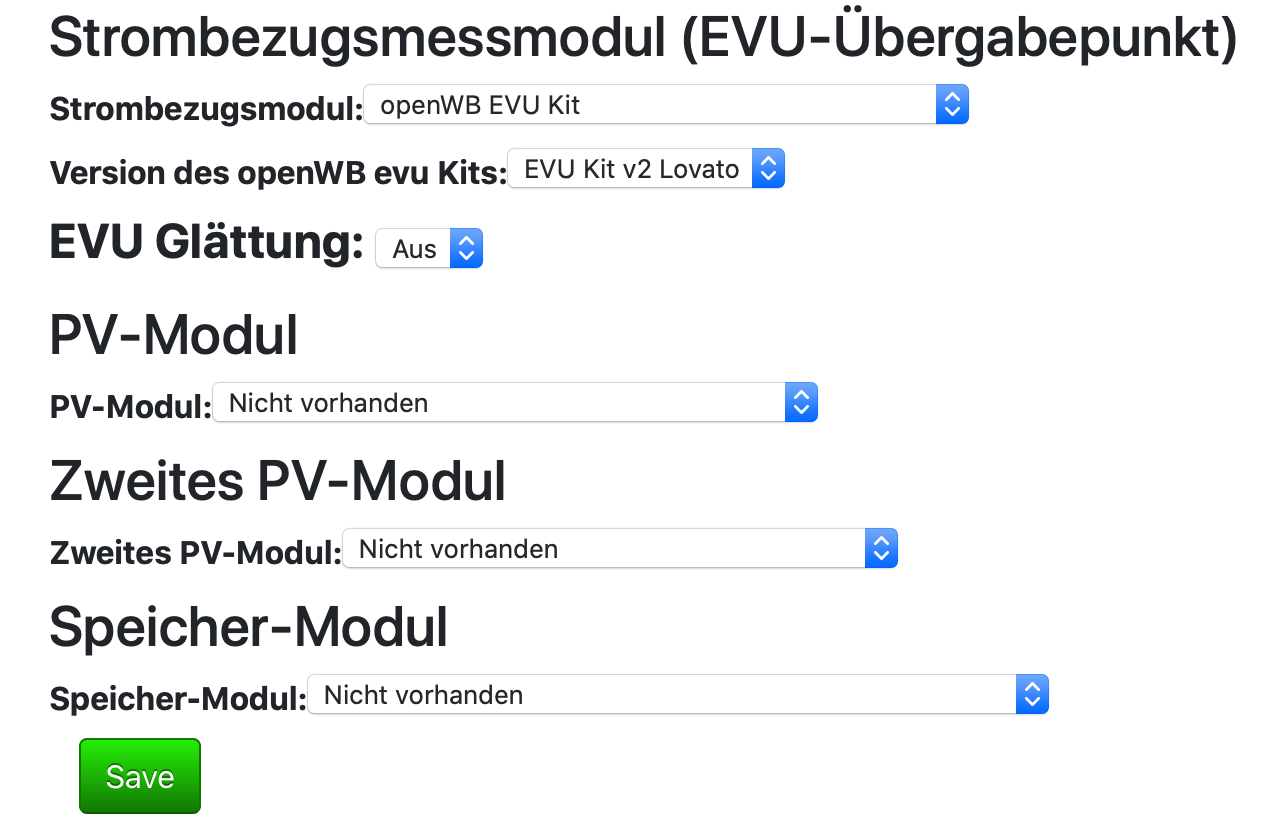
Task: Expand the Zweites PV-Modul dropdown
Action: click(603, 549)
